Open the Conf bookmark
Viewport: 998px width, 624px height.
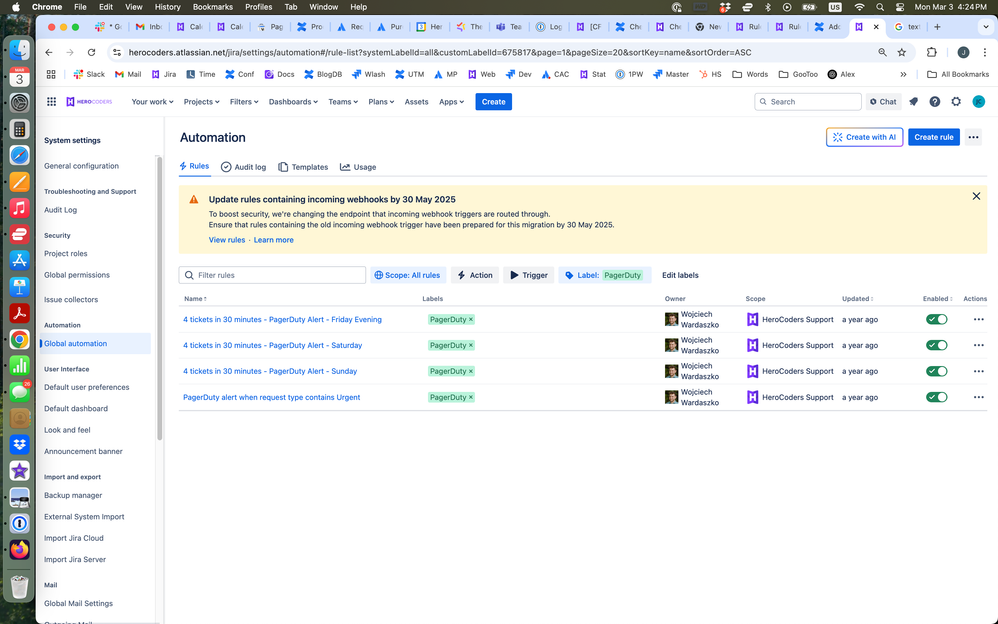tap(239, 74)
